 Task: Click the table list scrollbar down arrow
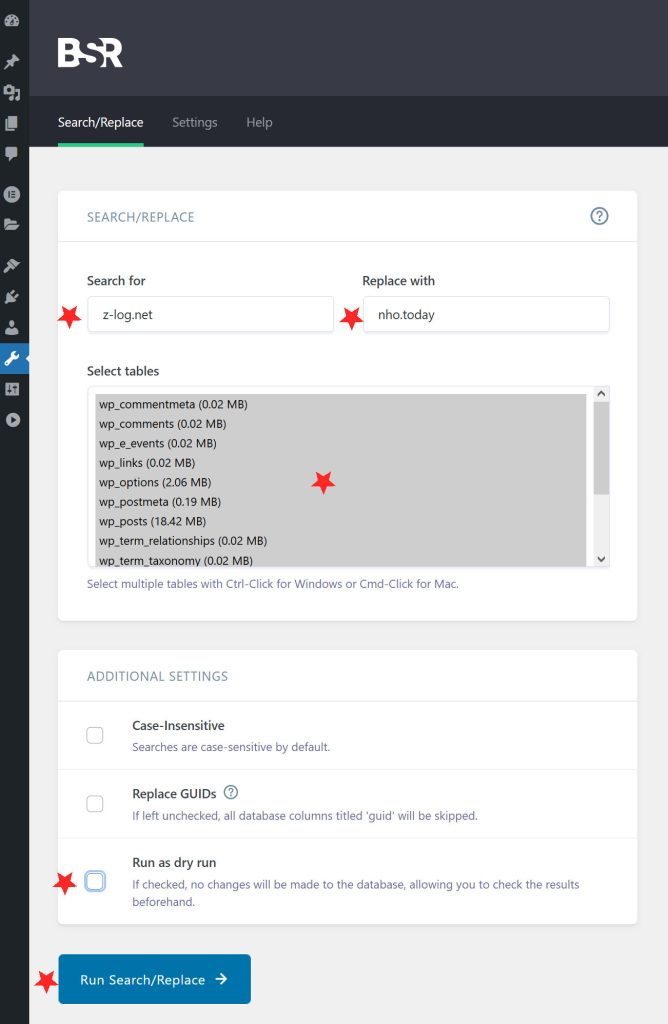coord(601,559)
